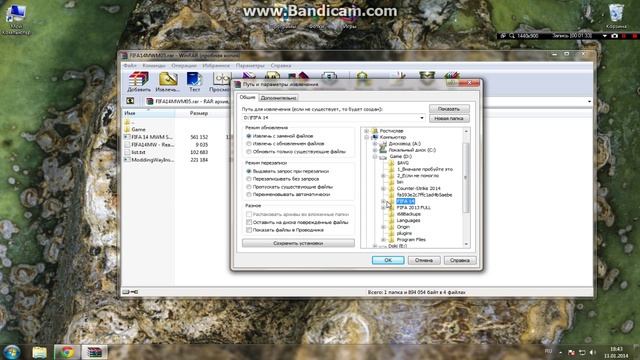Open the Параметры menu in WinRAR

pyautogui.click(x=250, y=65)
